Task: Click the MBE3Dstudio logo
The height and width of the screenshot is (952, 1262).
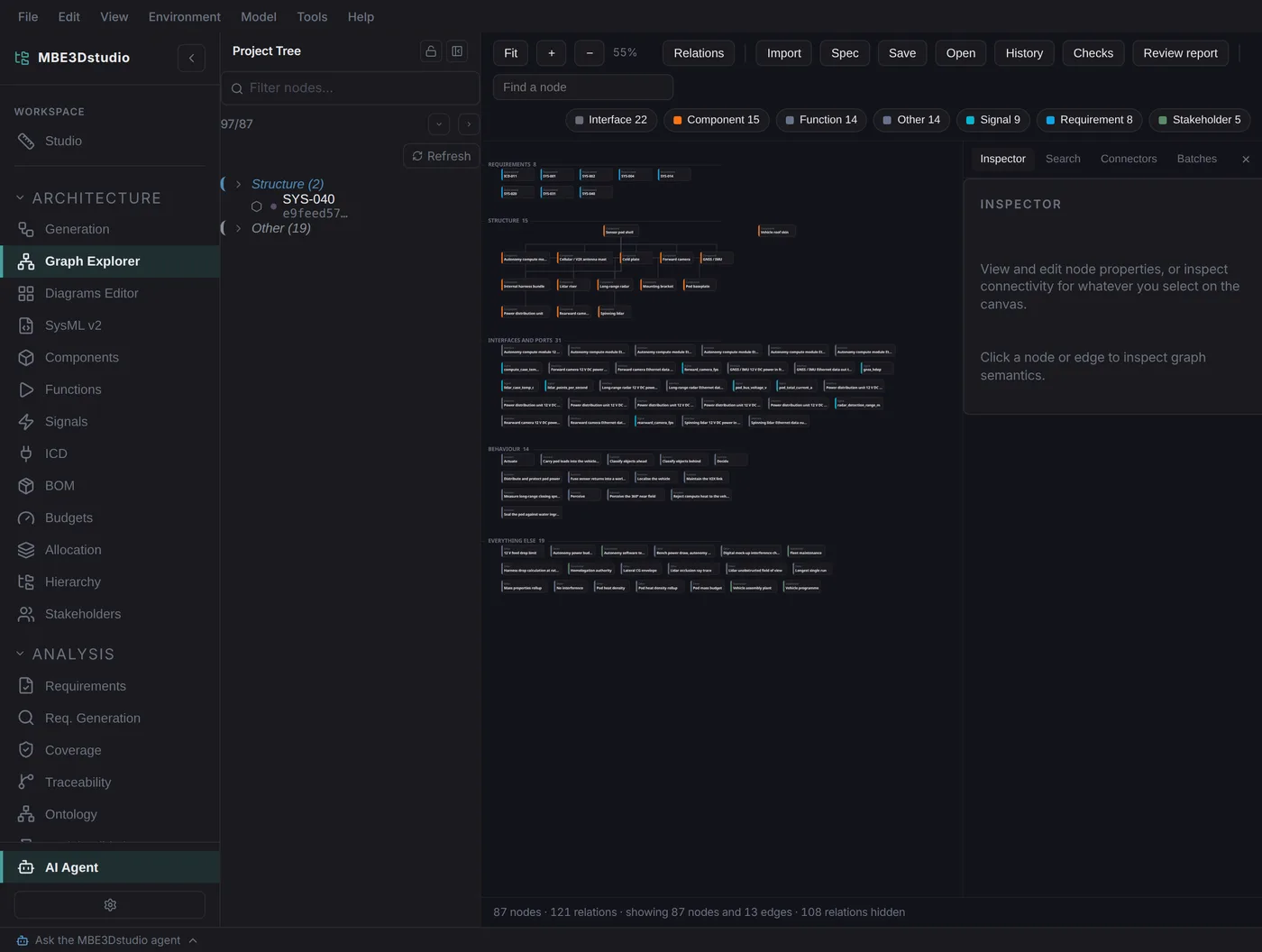Action: click(72, 58)
